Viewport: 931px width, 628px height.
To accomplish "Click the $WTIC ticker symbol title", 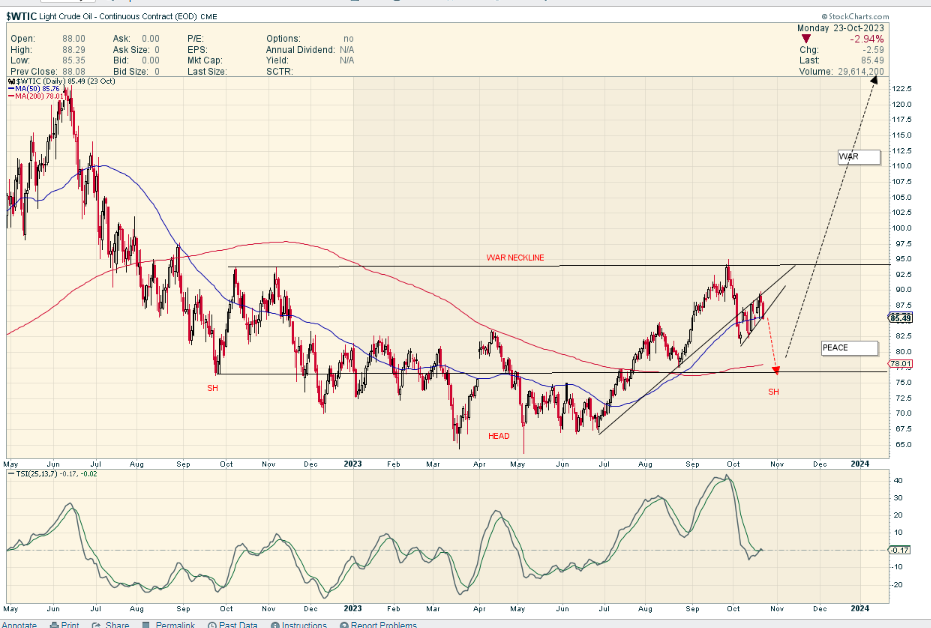I will click(x=22, y=17).
